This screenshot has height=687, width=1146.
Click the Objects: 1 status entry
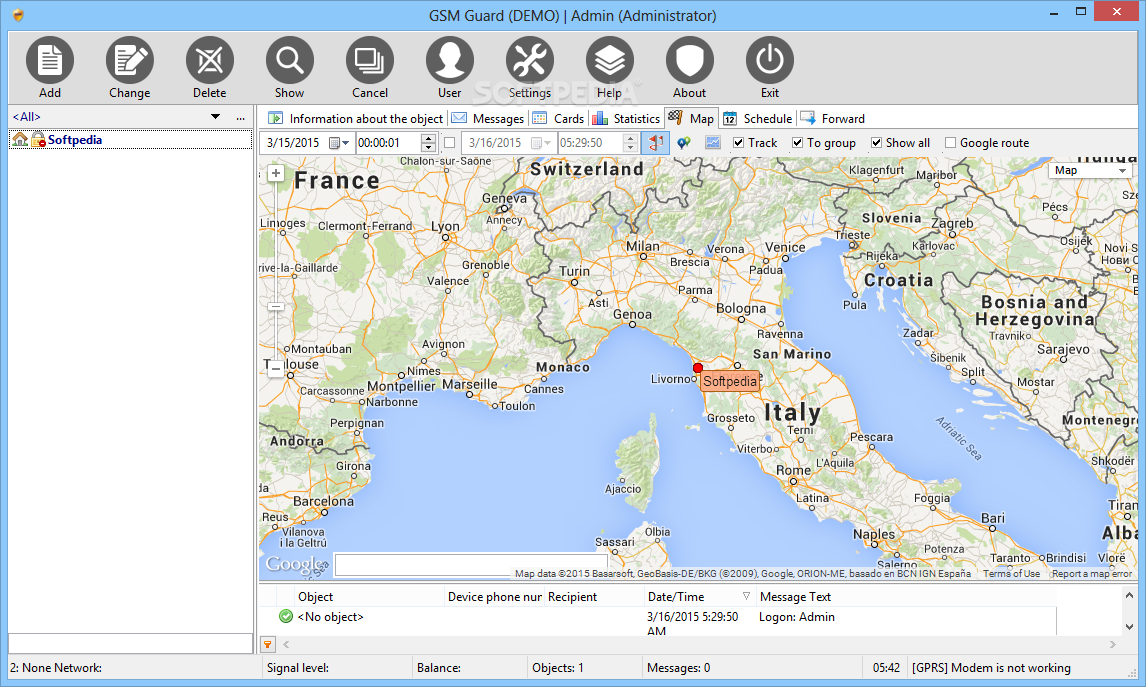pyautogui.click(x=558, y=667)
